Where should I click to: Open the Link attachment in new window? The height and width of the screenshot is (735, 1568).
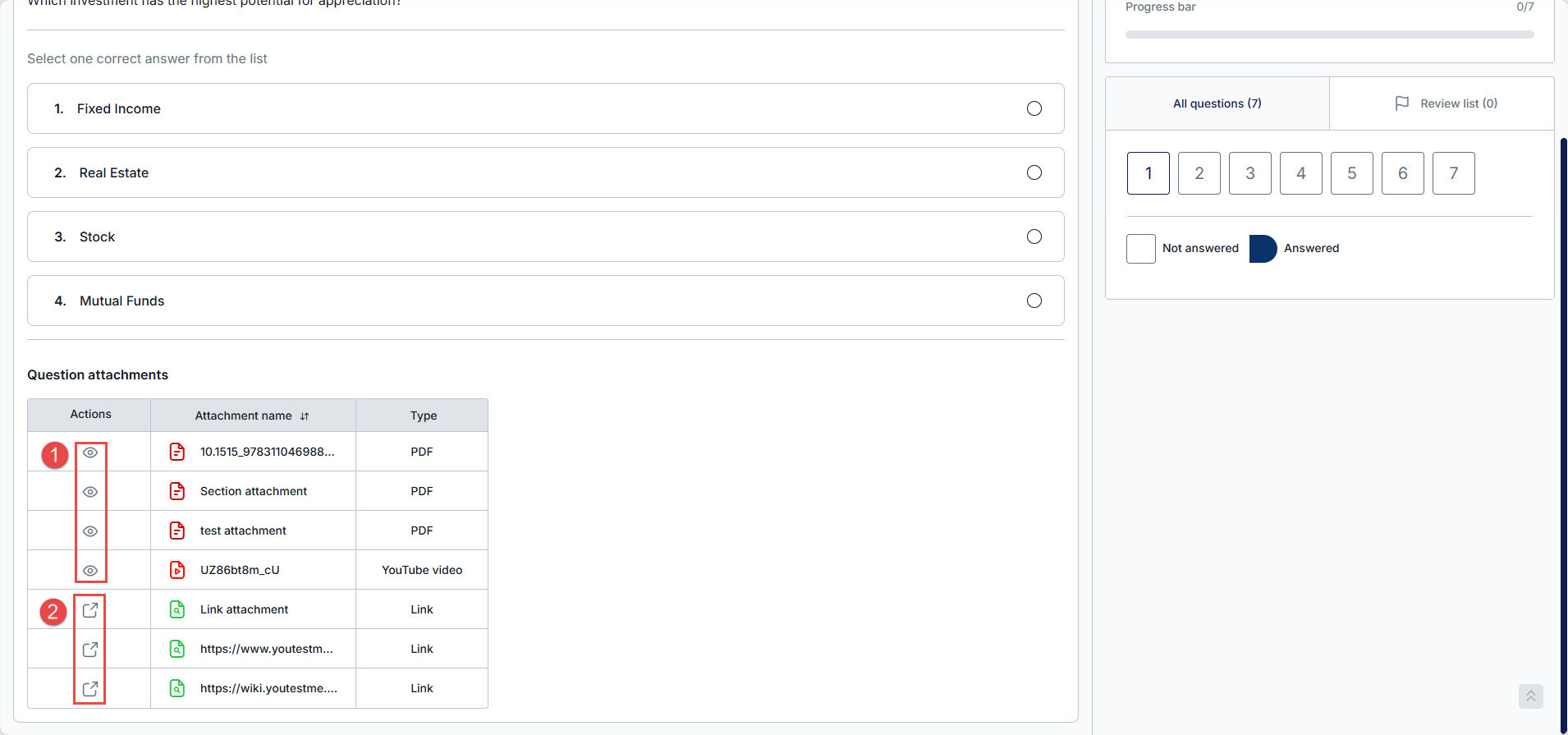90,610
